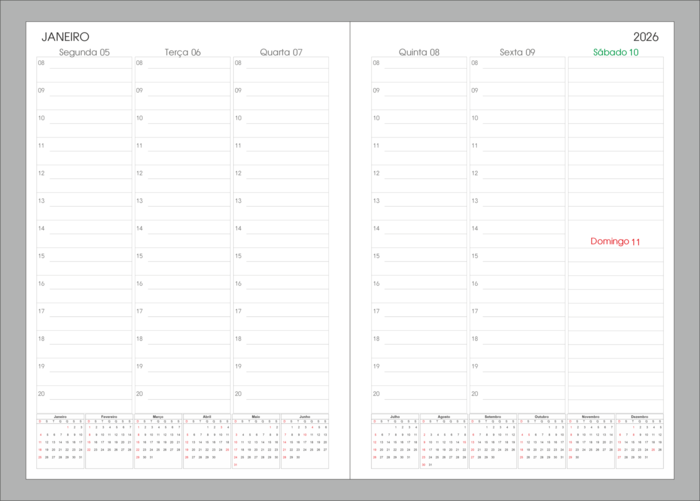Click the Fevereiro mini calendar

click(109, 441)
